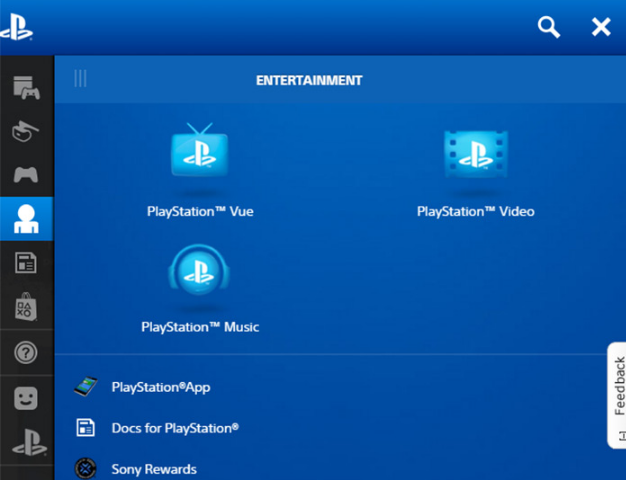Click the PlayStation logo in the header
Screen dimensions: 626x480
pos(17,27)
